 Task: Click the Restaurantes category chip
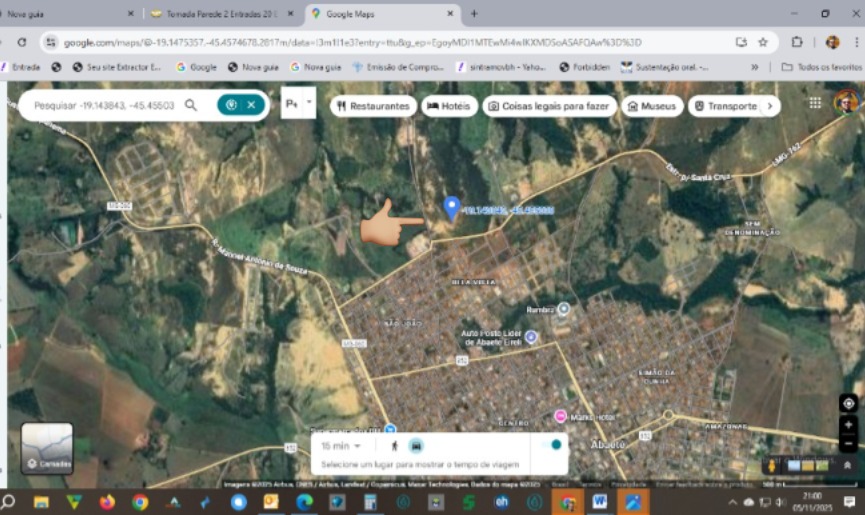click(x=373, y=106)
